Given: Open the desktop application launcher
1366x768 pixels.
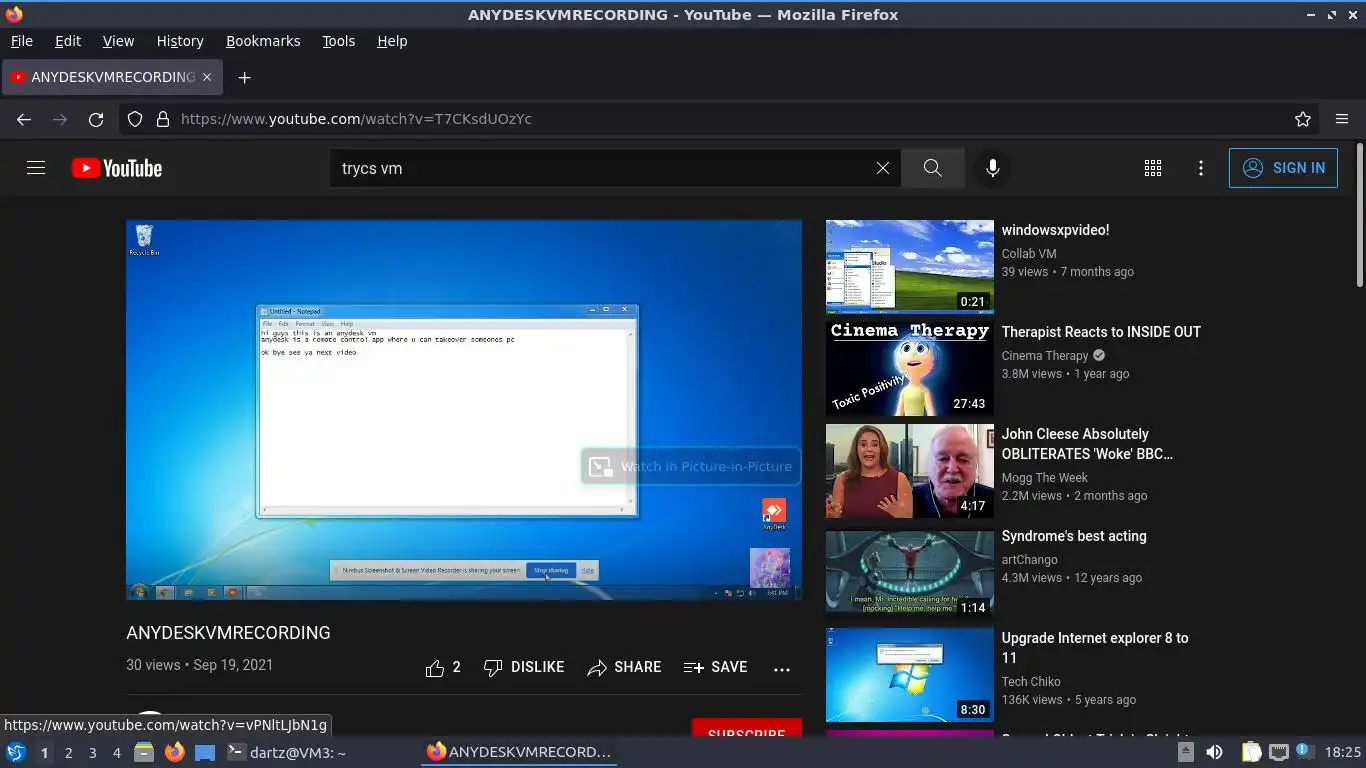Looking at the screenshot, I should pyautogui.click(x=16, y=752).
